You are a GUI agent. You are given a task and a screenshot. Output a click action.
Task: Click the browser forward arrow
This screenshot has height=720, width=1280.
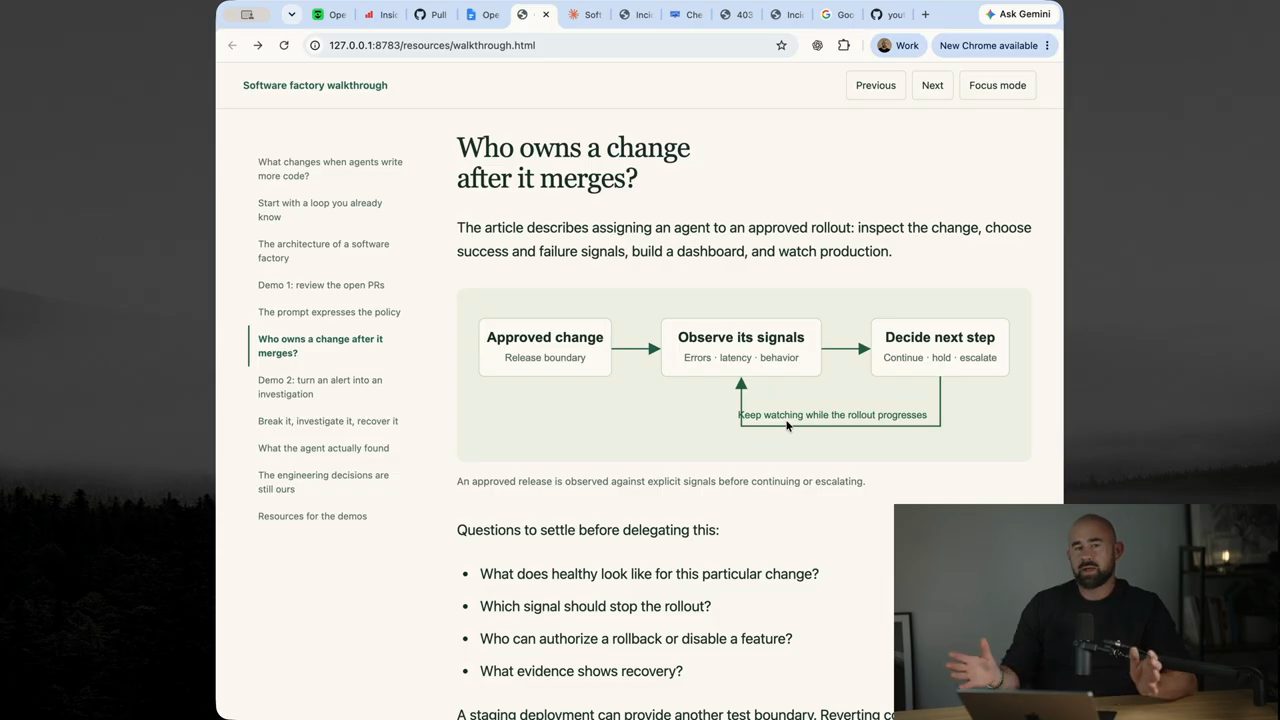(x=258, y=45)
